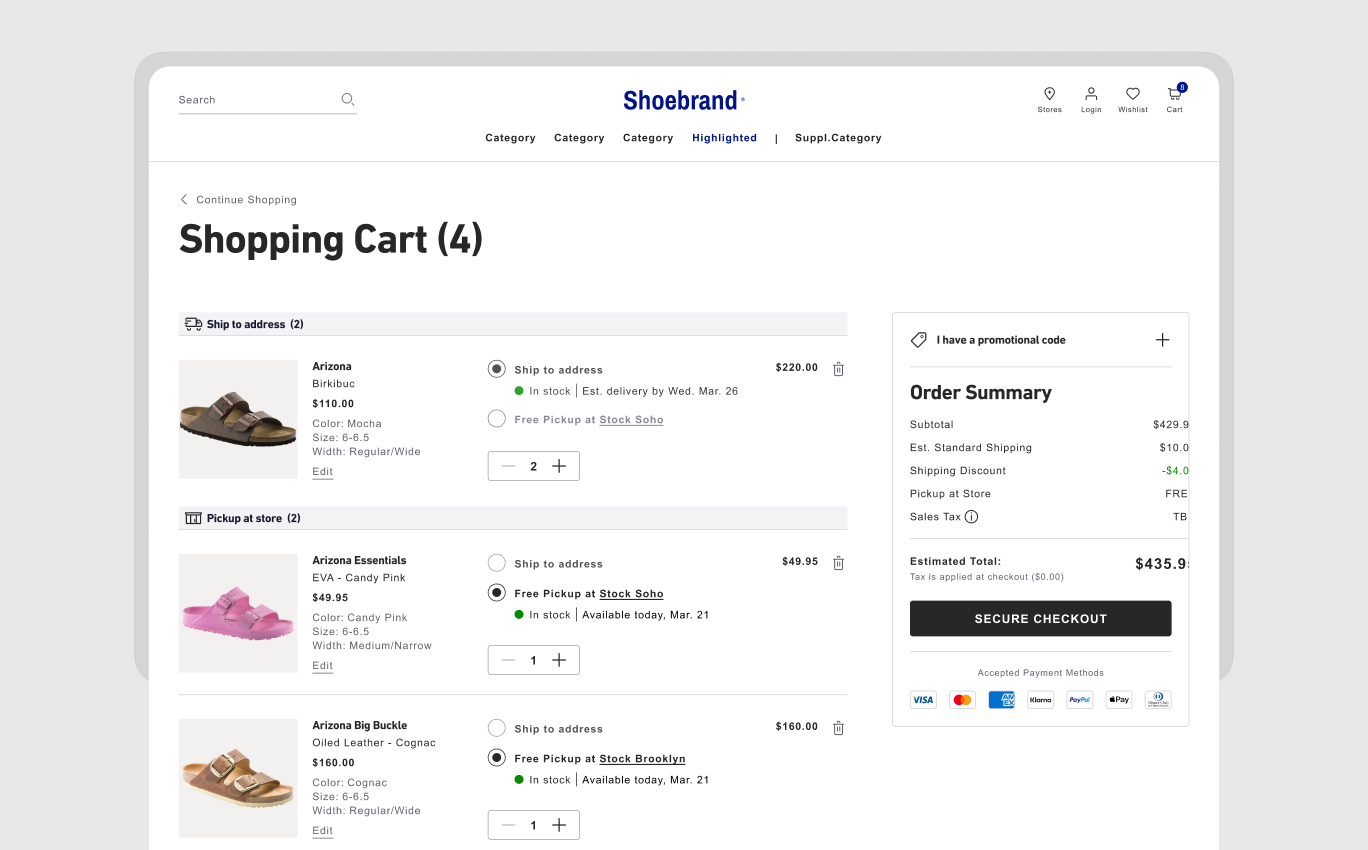Open Stock Soho link under Arizona Essentials
This screenshot has height=850, width=1368.
click(x=632, y=594)
